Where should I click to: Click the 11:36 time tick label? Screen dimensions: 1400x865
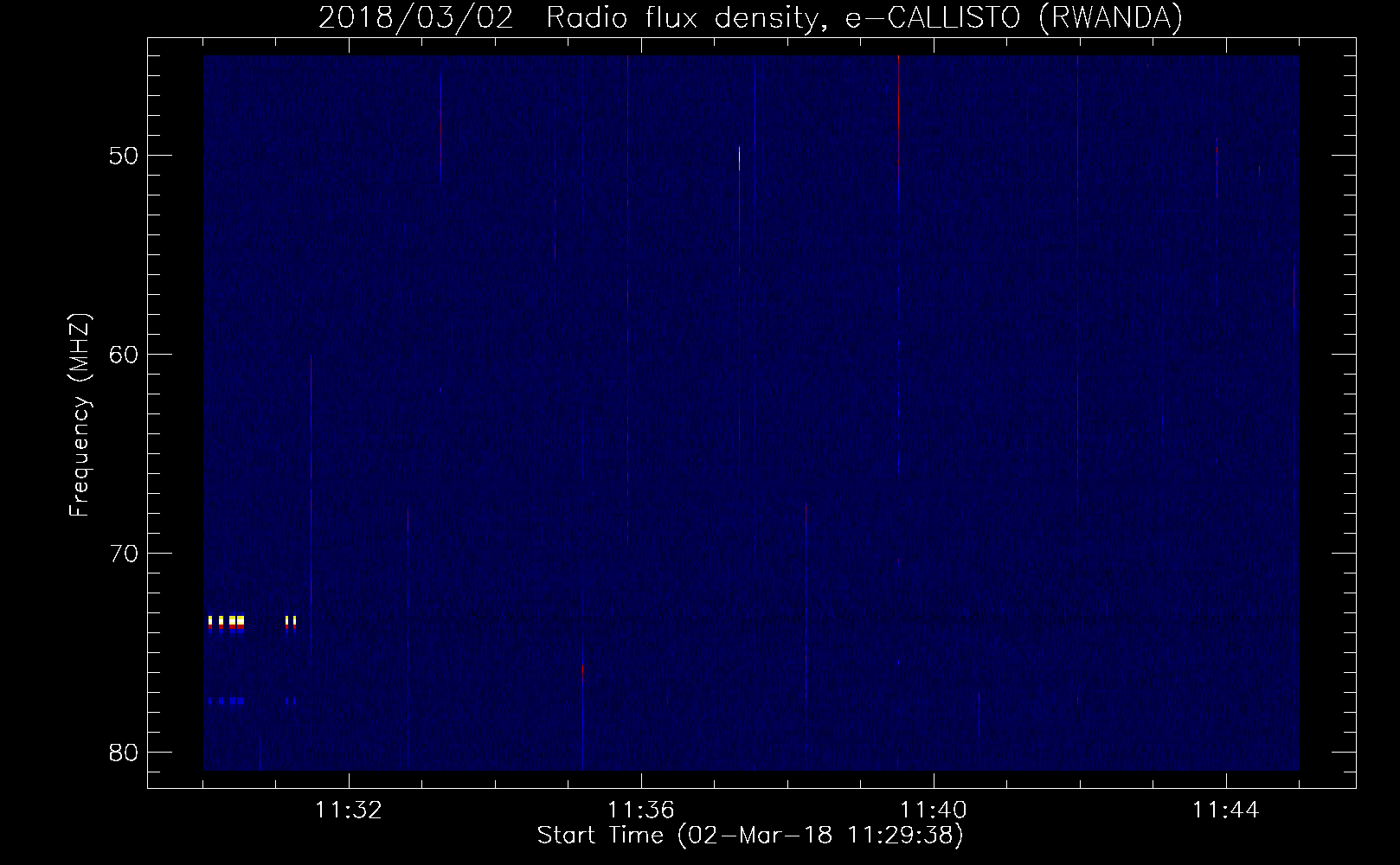pos(640,811)
